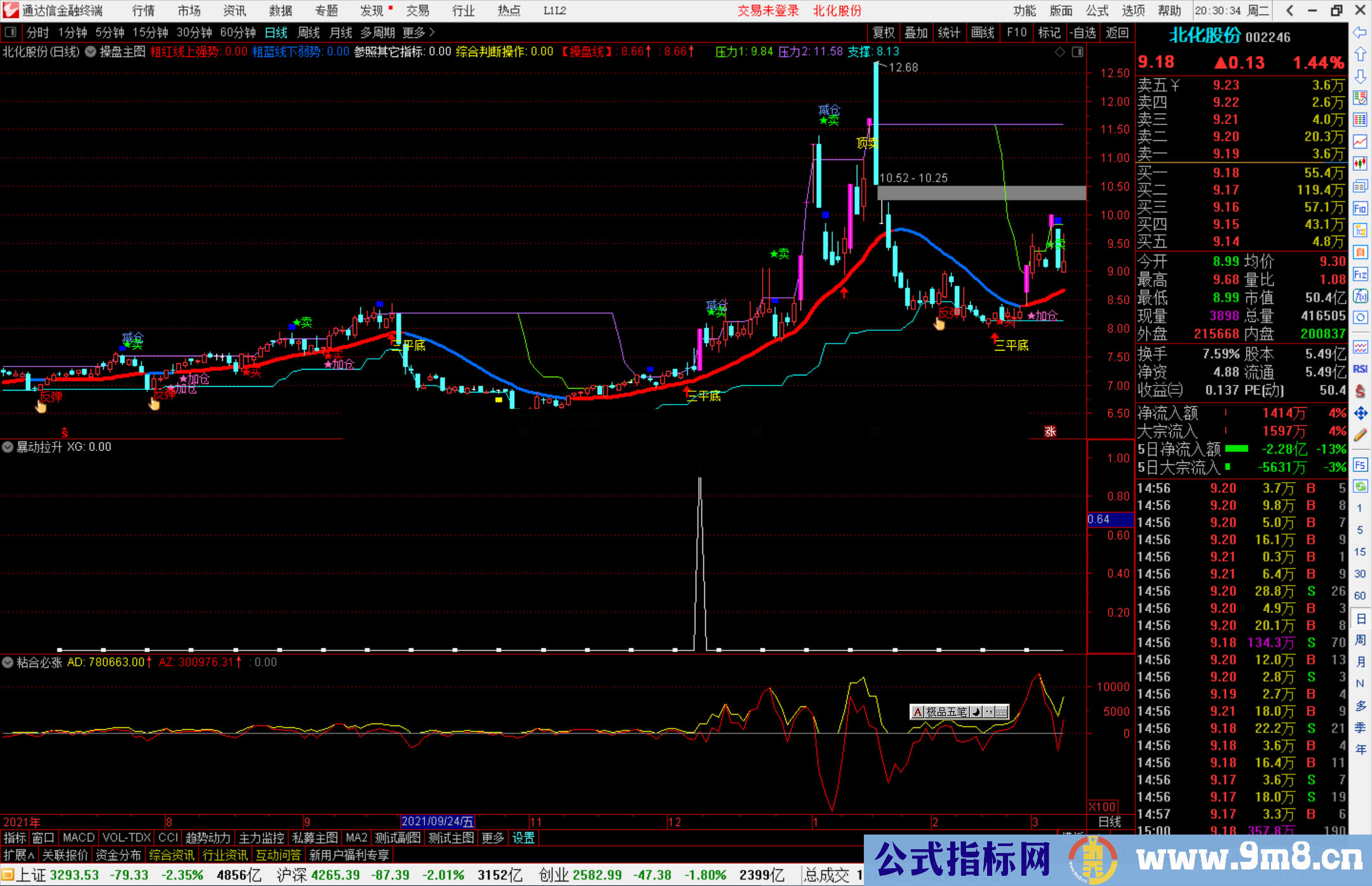Screen dimensions: 1372x886
Task: Click the four-way move arrows icon
Action: (x=1360, y=413)
